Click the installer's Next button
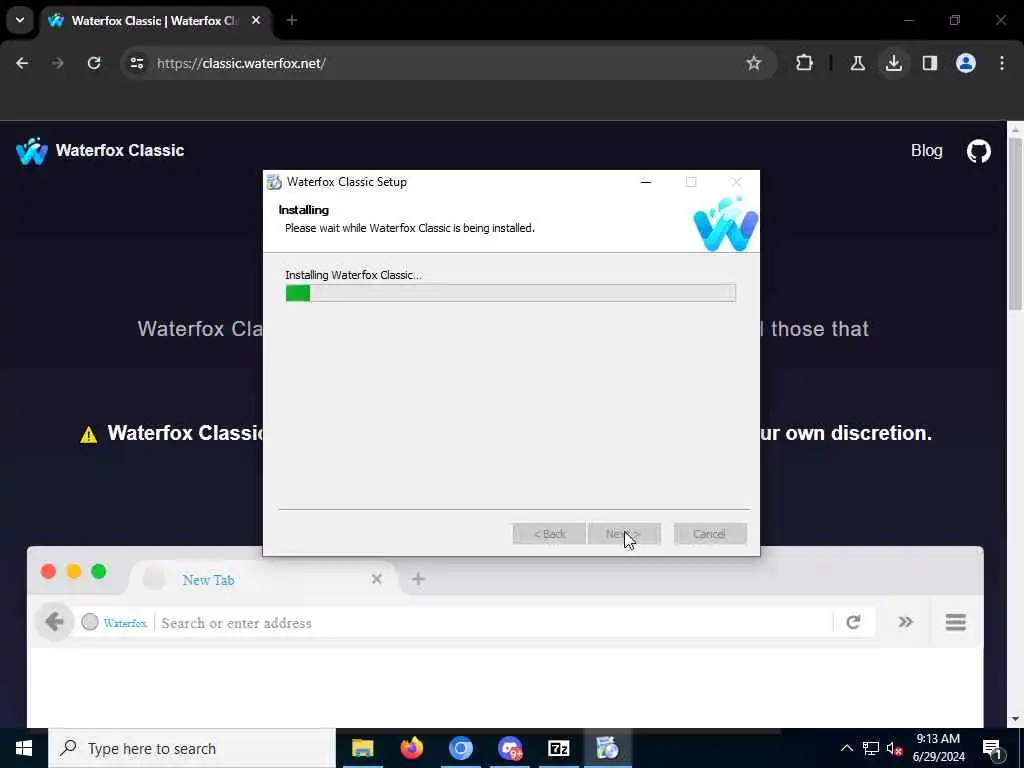The width and height of the screenshot is (1024, 768). click(x=624, y=534)
